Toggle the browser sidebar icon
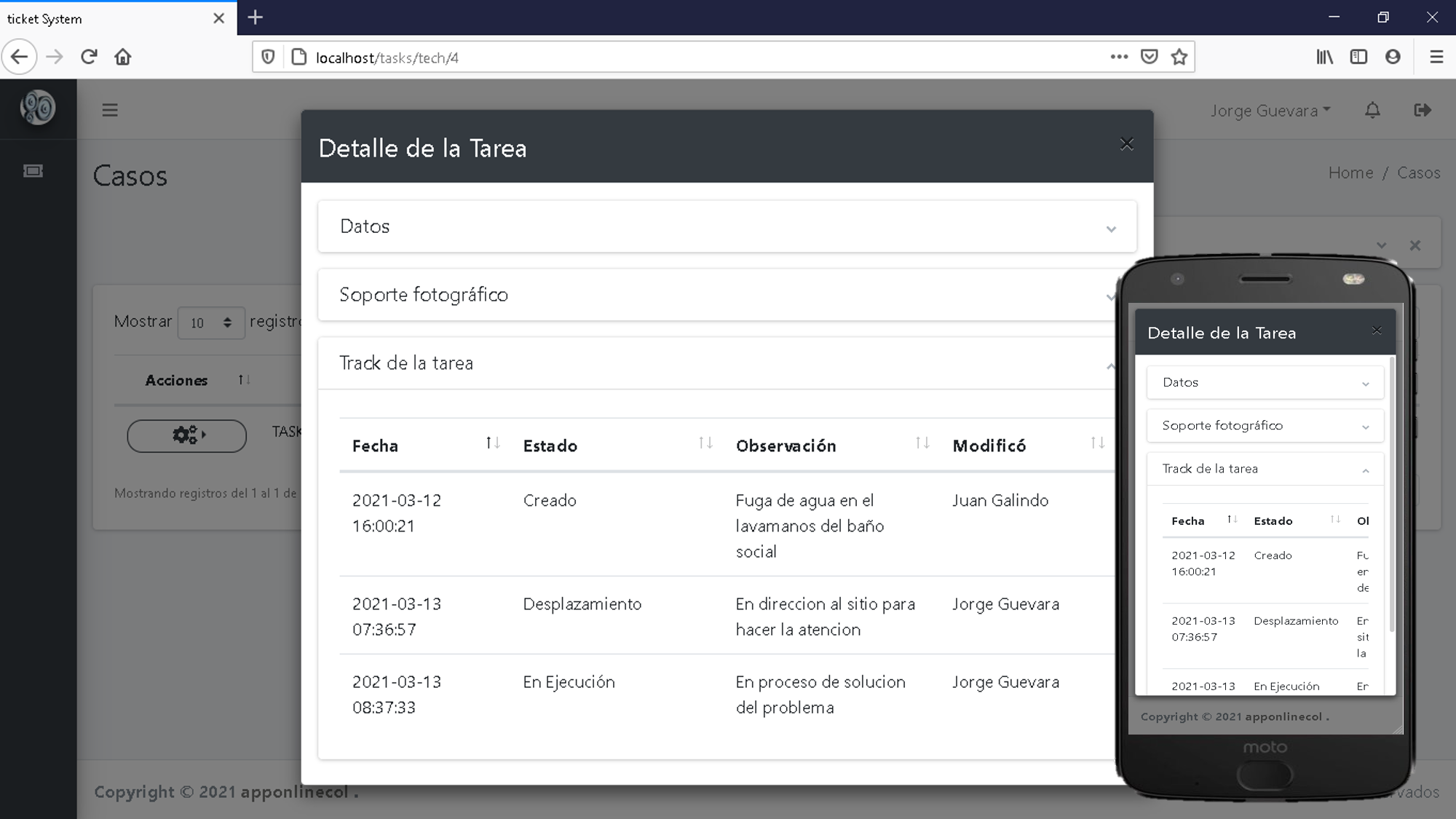The image size is (1456, 819). click(1358, 57)
